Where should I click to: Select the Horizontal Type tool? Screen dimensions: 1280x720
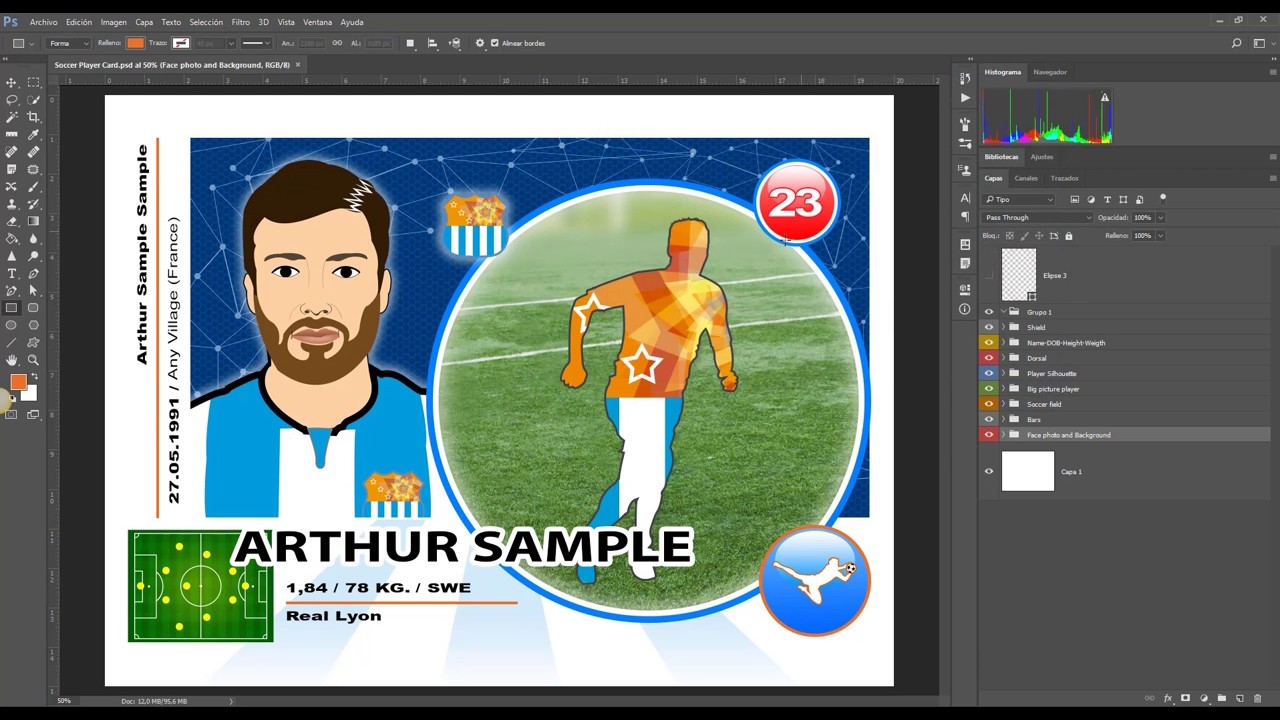[x=11, y=273]
